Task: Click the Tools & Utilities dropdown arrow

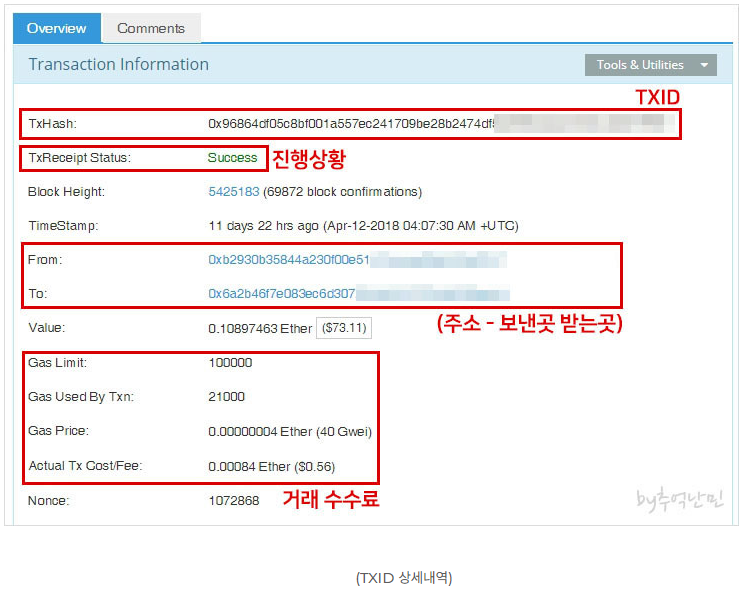Action: click(x=704, y=65)
